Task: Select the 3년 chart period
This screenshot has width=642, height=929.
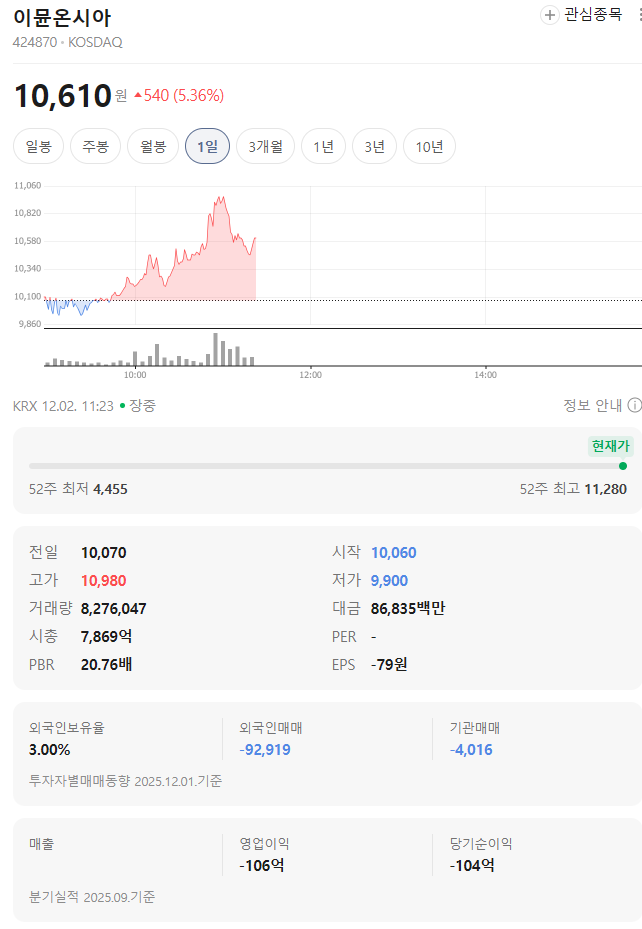Action: click(x=374, y=146)
